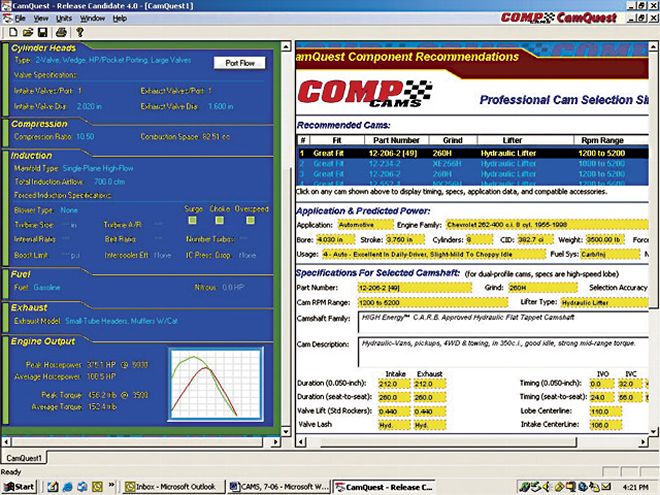Click the recommendations pane scroll down arrow
The width and height of the screenshot is (660, 495).
(x=653, y=431)
